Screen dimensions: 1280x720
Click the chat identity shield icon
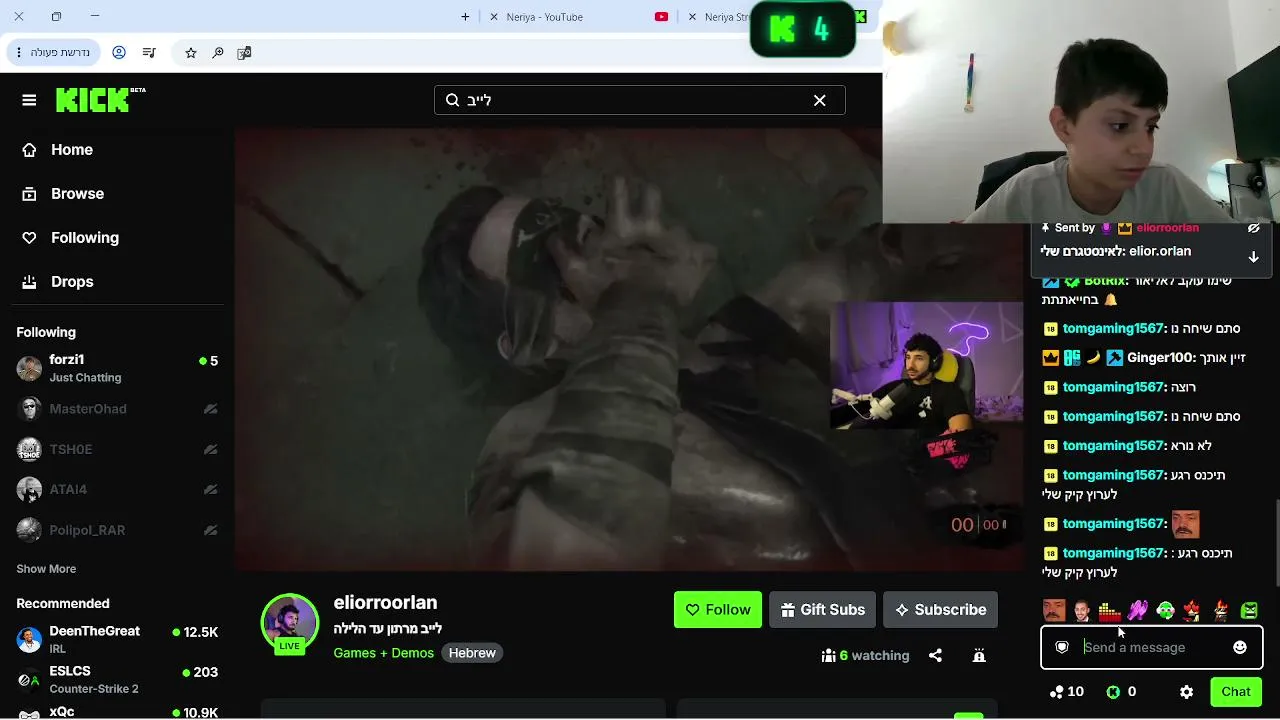(x=1062, y=647)
